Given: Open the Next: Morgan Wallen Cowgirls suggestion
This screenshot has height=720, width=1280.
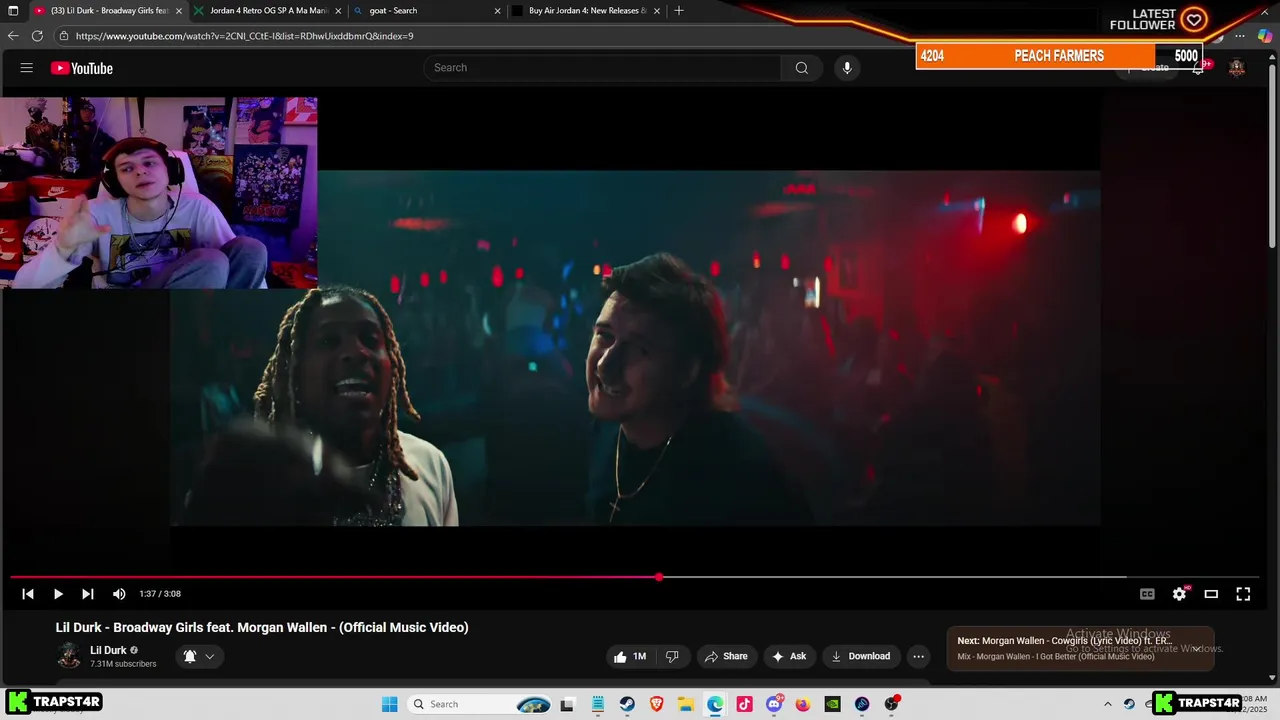Looking at the screenshot, I should [1064, 641].
